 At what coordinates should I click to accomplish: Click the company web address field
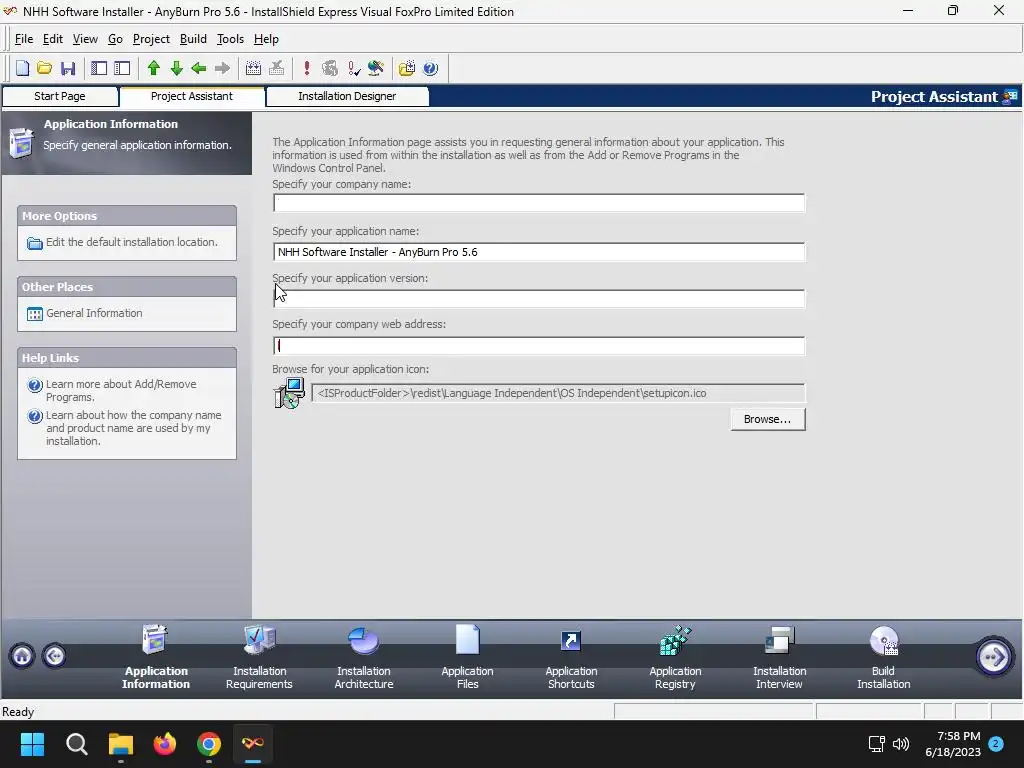click(x=539, y=346)
